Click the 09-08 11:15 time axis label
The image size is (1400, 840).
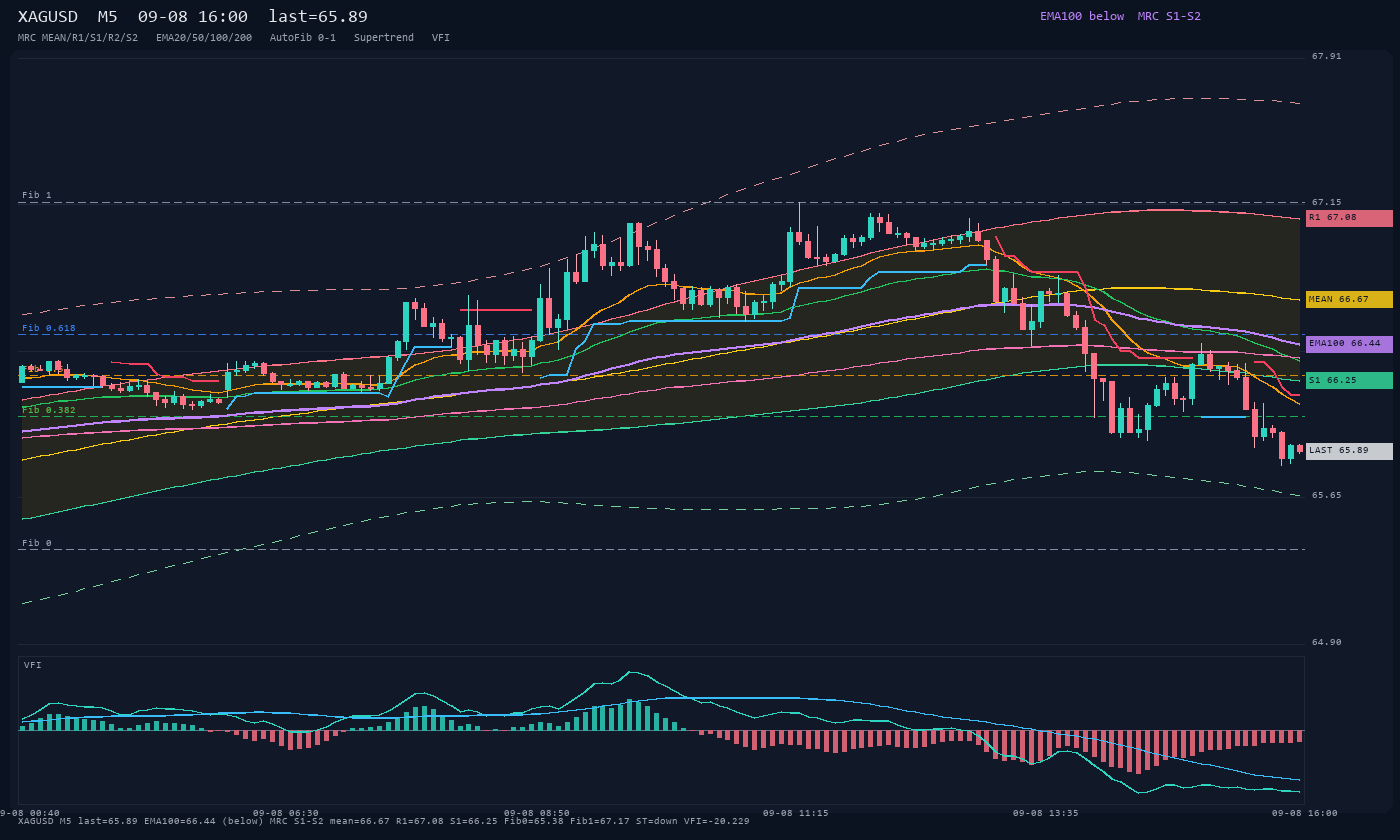[795, 813]
